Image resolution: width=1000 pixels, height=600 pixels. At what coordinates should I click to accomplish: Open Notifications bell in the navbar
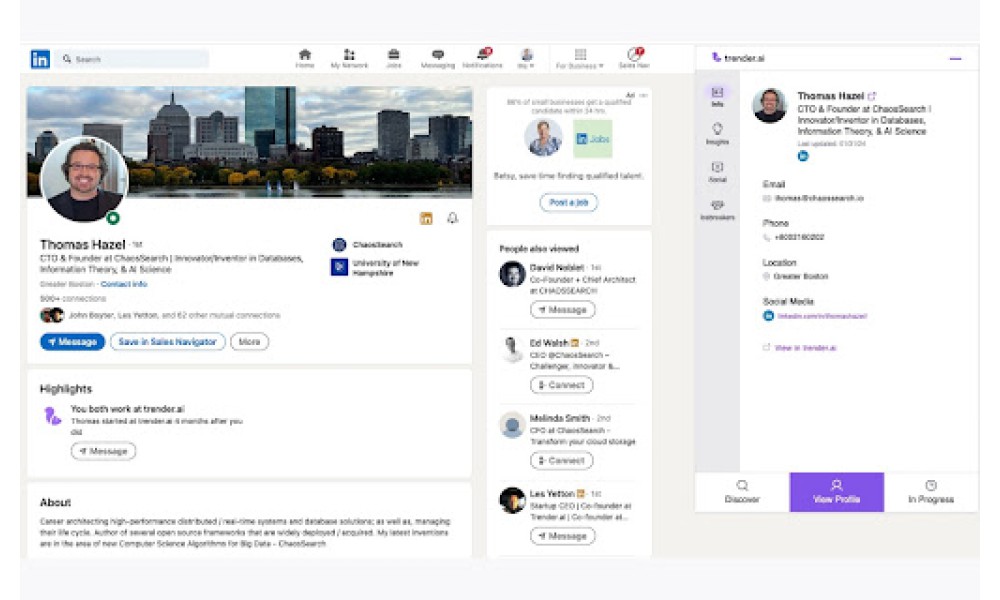[482, 59]
